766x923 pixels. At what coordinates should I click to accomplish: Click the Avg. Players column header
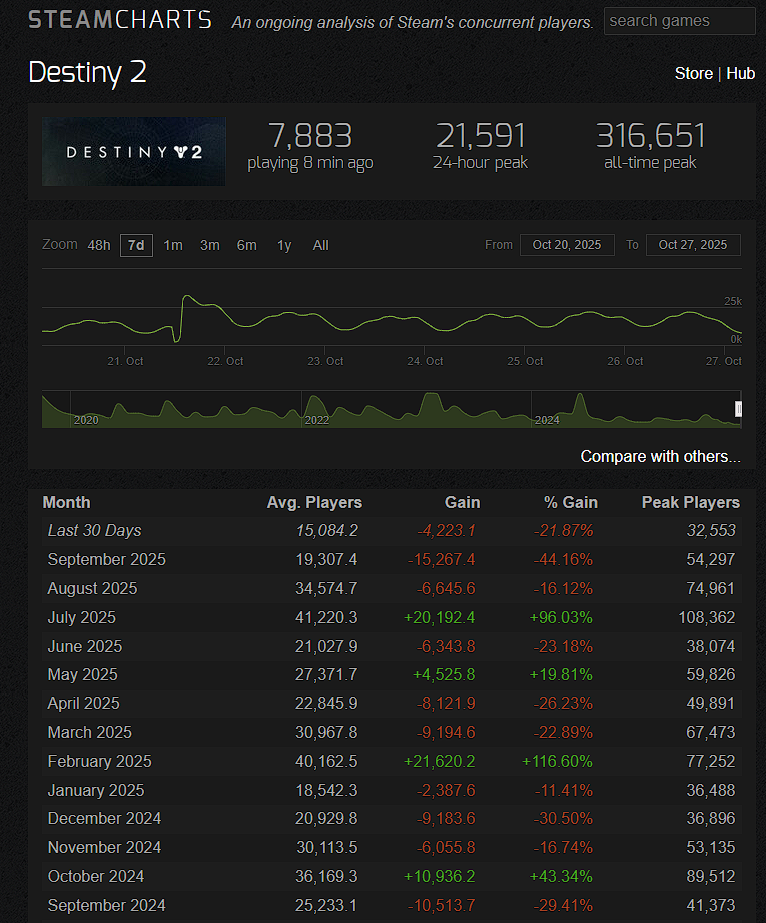point(314,503)
